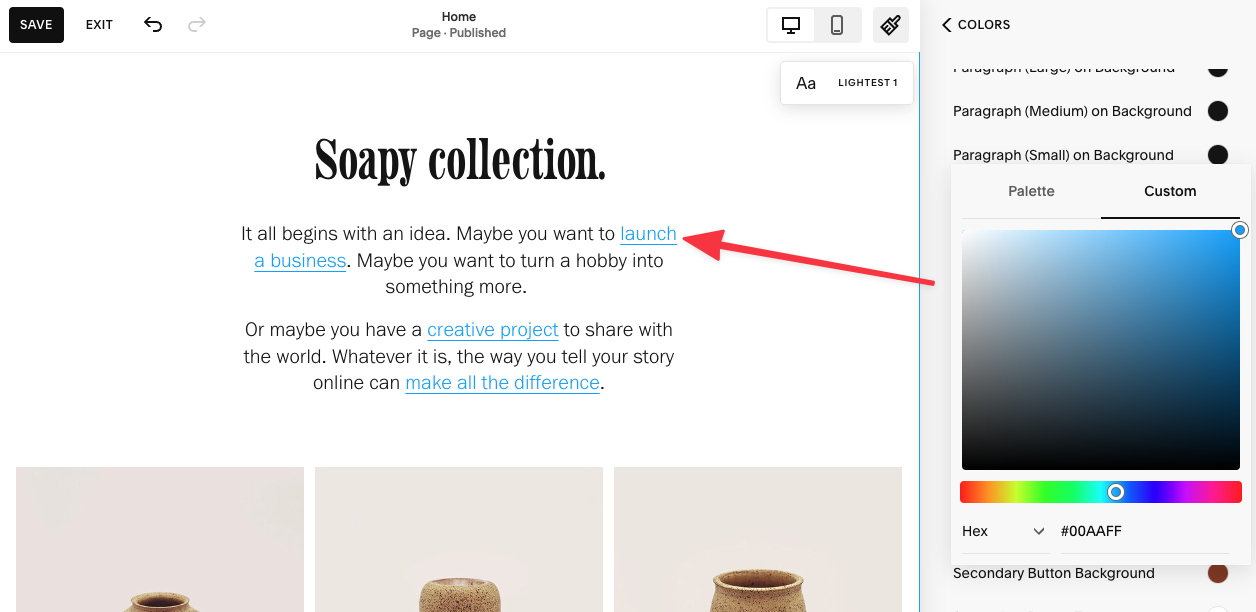Switch to the Palette tab
Viewport: 1256px width, 612px height.
pyautogui.click(x=1031, y=191)
